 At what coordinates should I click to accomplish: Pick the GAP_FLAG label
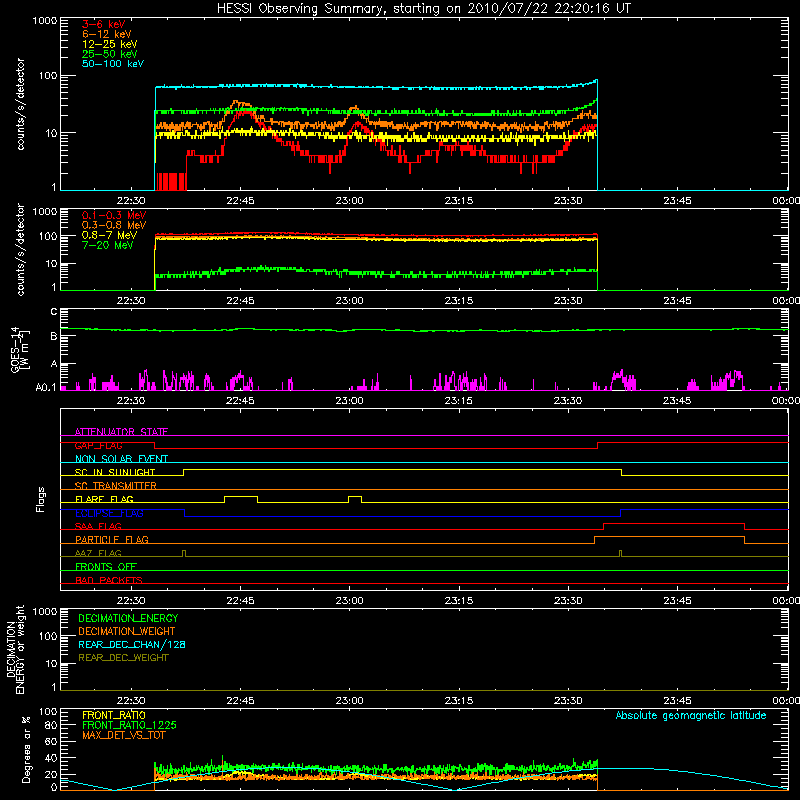pyautogui.click(x=98, y=445)
